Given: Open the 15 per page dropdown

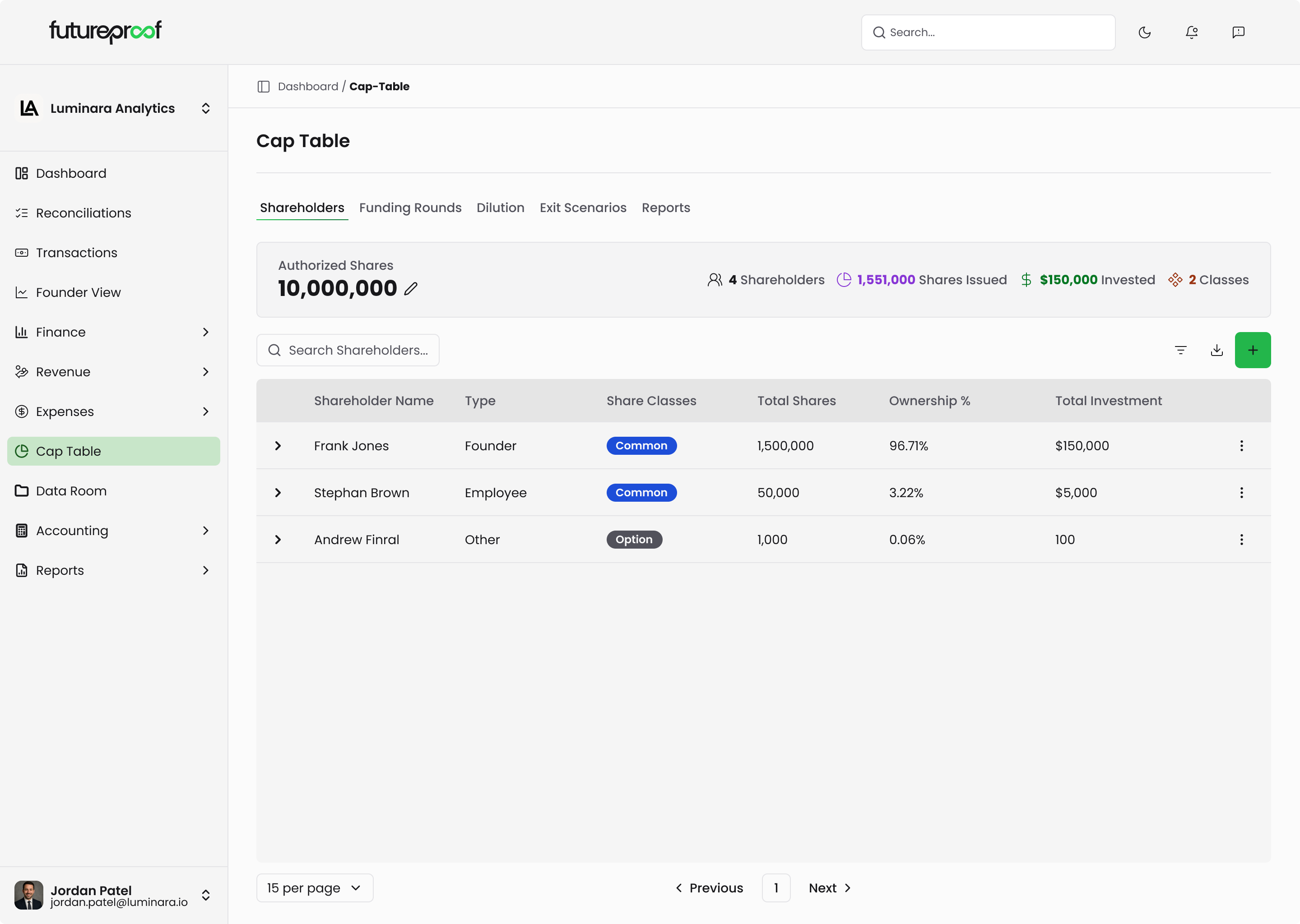Looking at the screenshot, I should click(314, 887).
